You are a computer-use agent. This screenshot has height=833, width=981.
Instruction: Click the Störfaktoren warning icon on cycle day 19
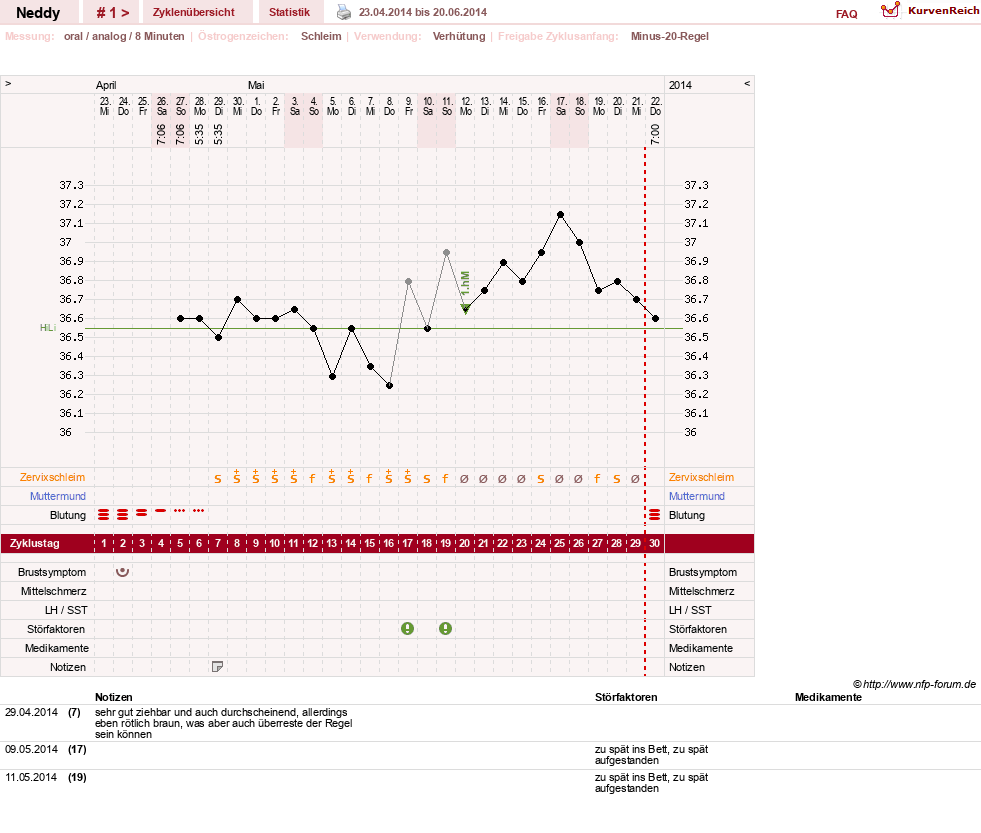tap(445, 628)
